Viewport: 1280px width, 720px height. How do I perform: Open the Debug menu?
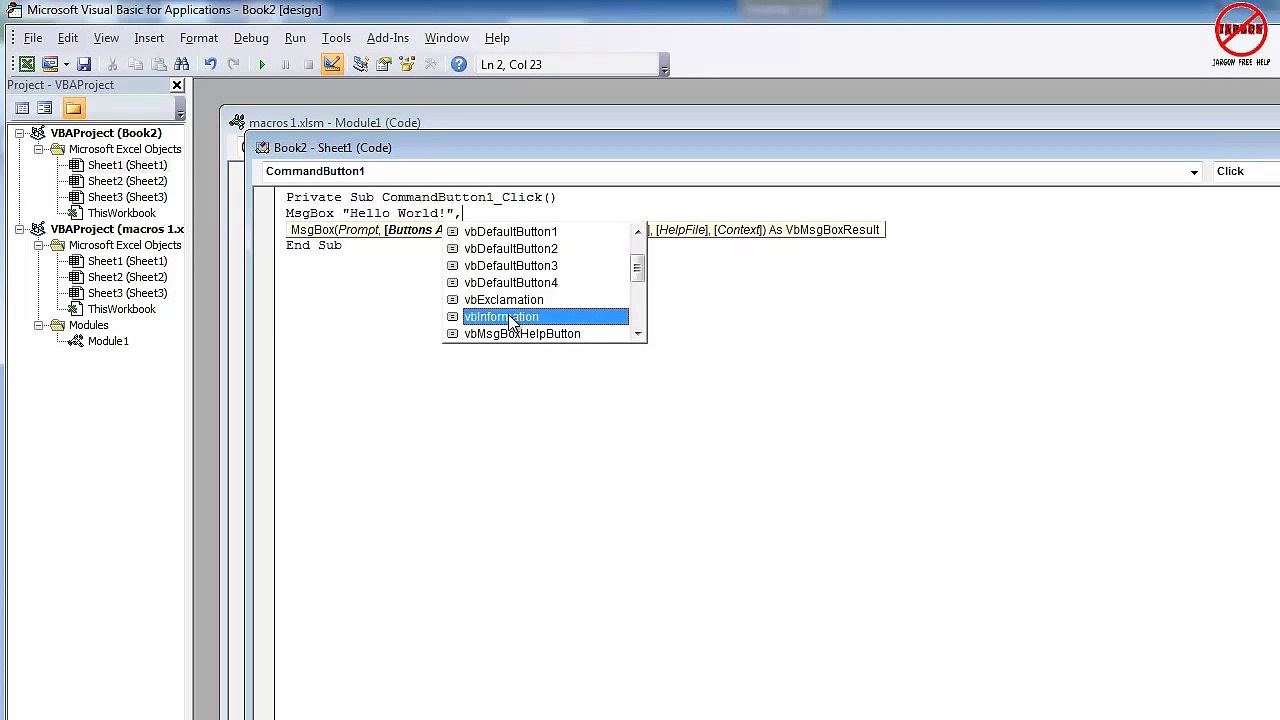[x=251, y=38]
